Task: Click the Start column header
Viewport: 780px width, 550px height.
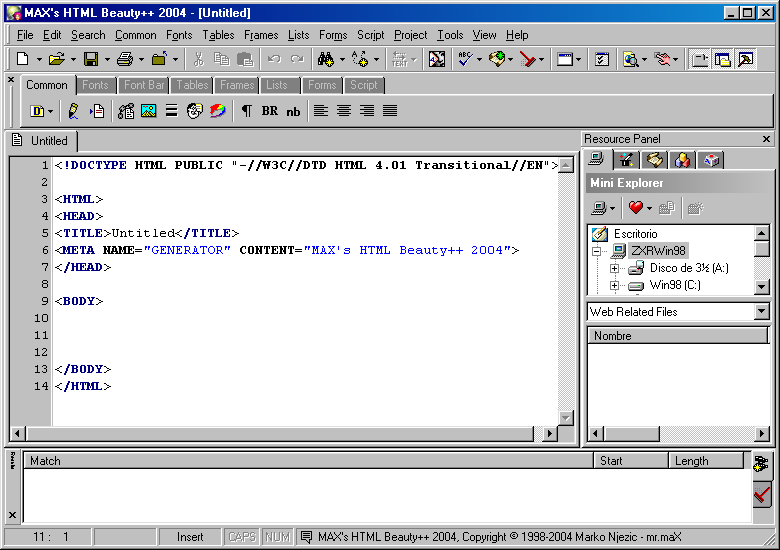Action: (x=630, y=461)
